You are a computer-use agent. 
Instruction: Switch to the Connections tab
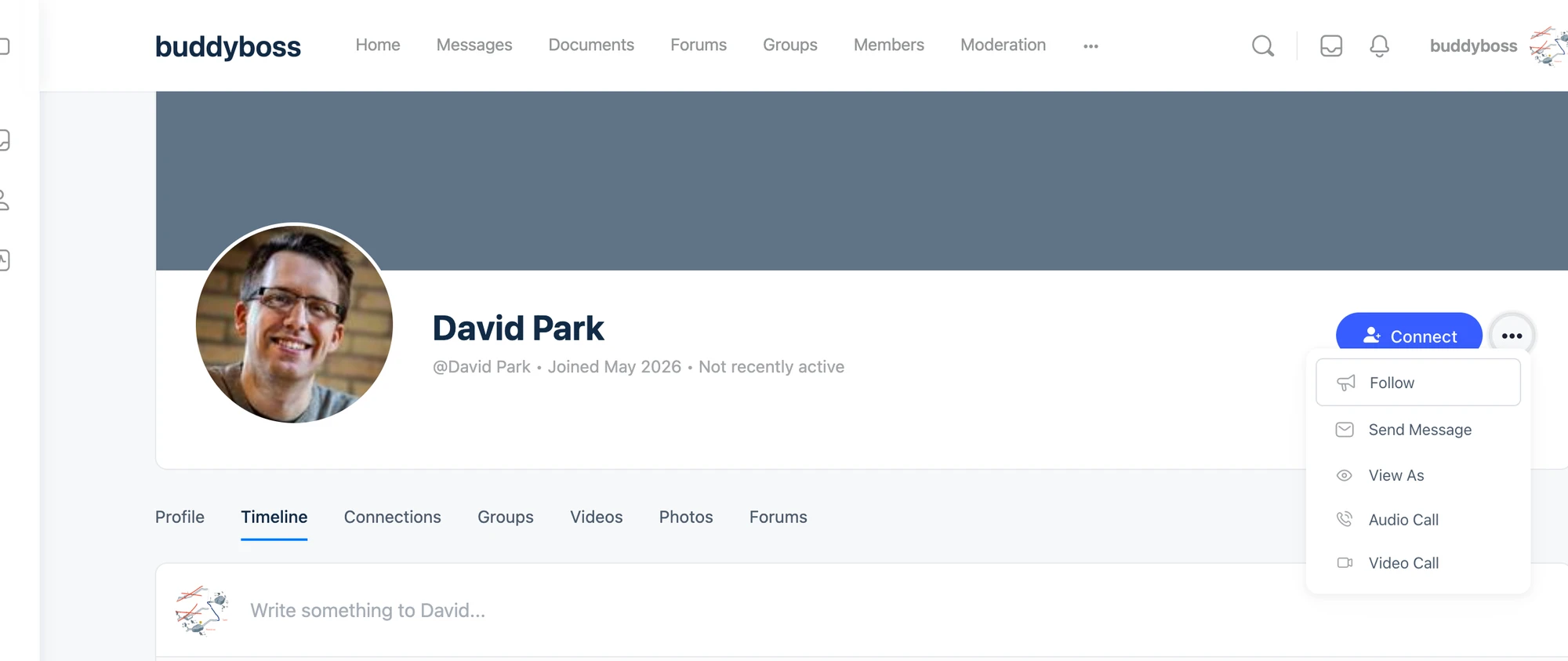tap(392, 517)
